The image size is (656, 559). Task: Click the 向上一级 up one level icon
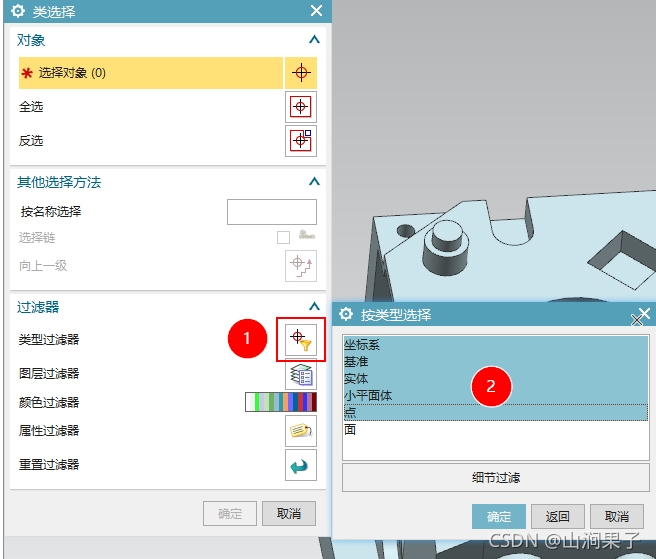coord(301,266)
